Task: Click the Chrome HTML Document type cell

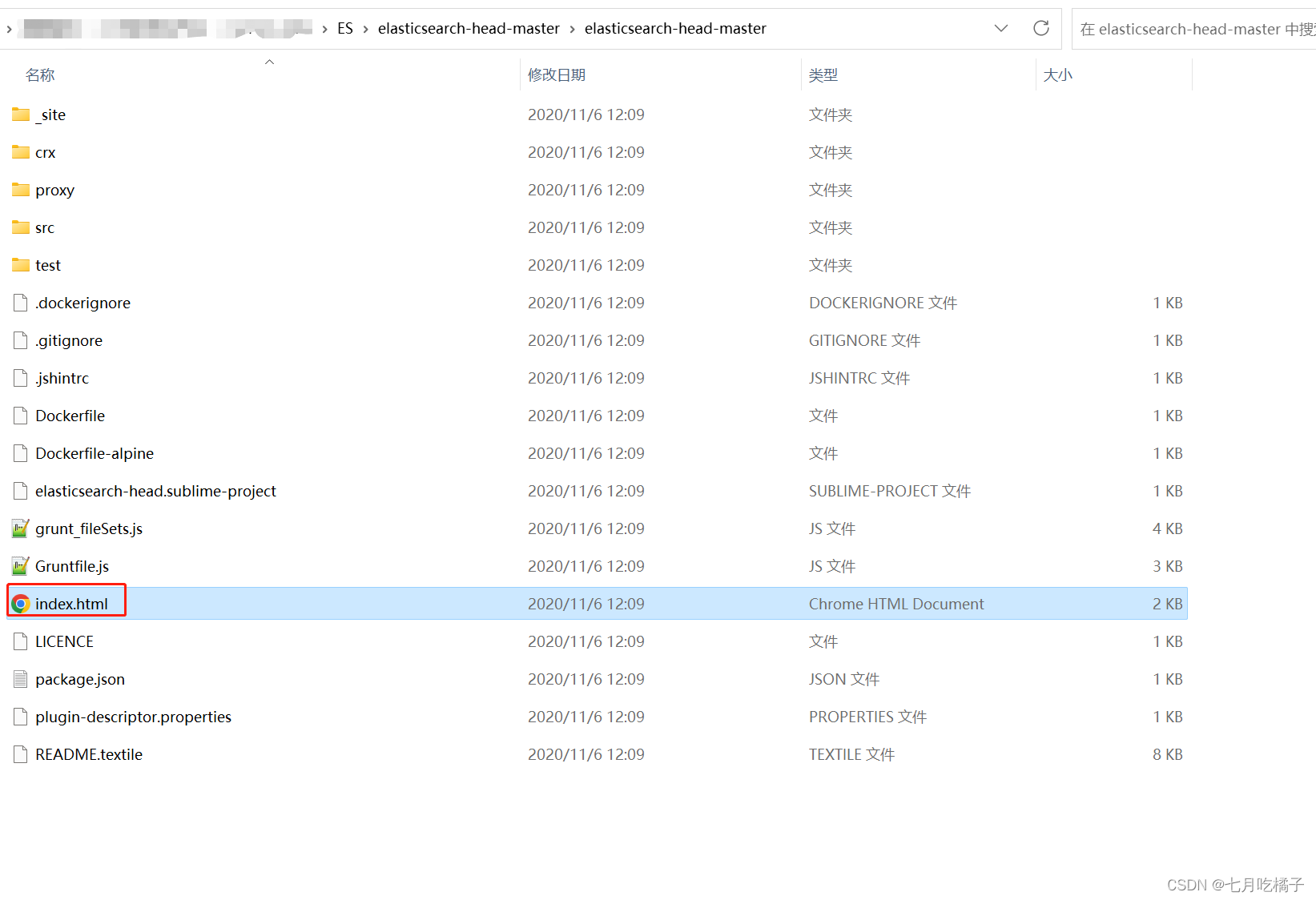Action: click(896, 604)
